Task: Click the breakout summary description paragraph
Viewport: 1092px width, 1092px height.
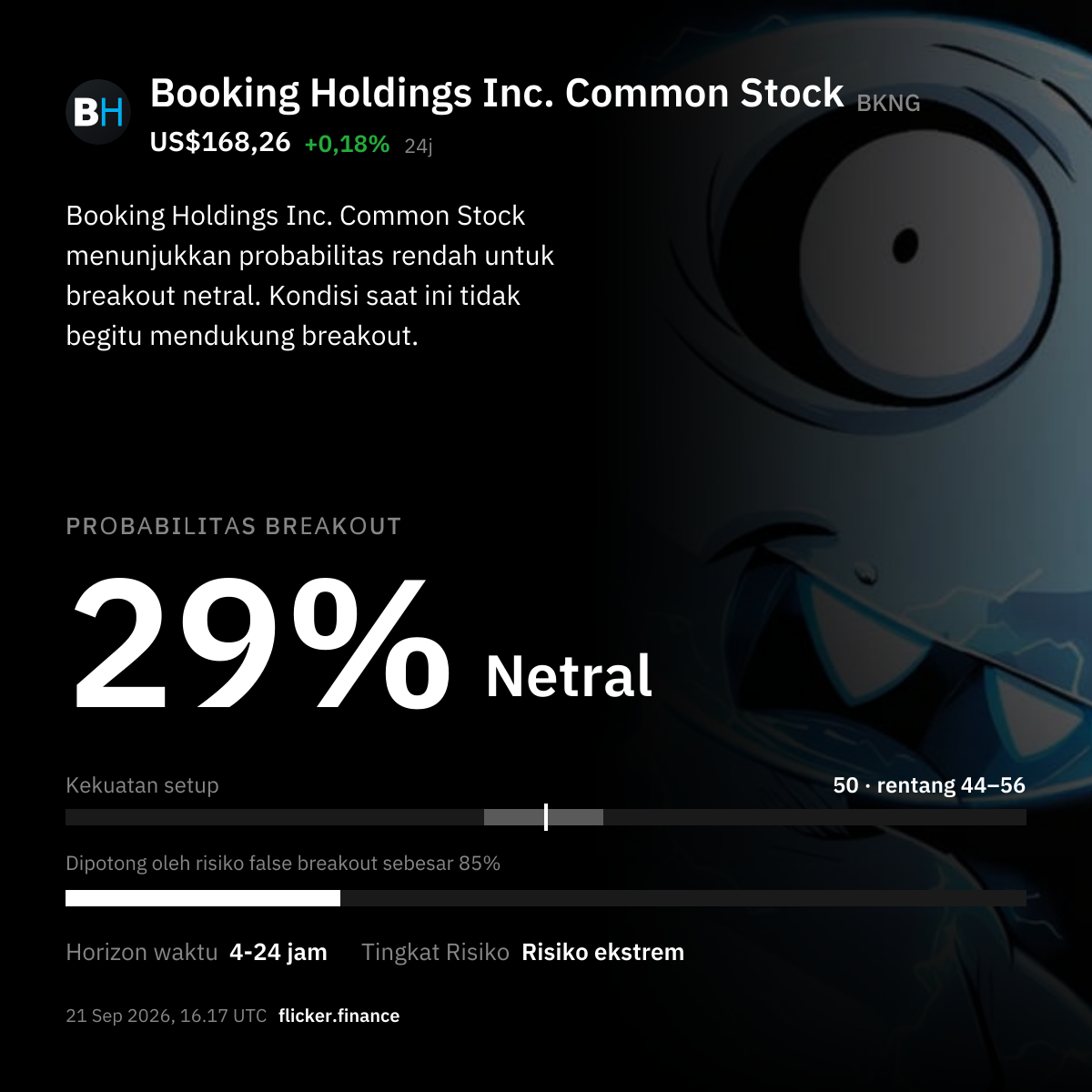Action: [x=310, y=276]
